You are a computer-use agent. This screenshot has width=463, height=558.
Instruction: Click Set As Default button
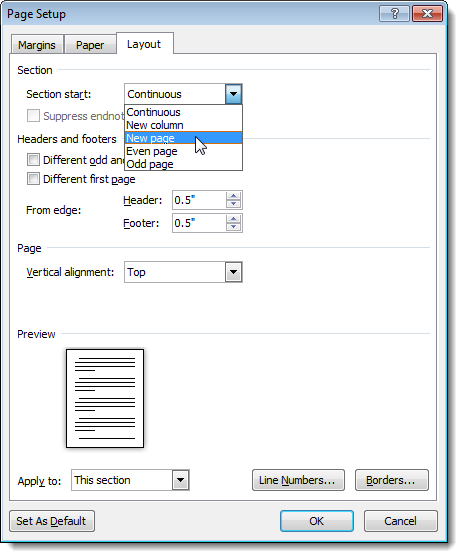52,521
